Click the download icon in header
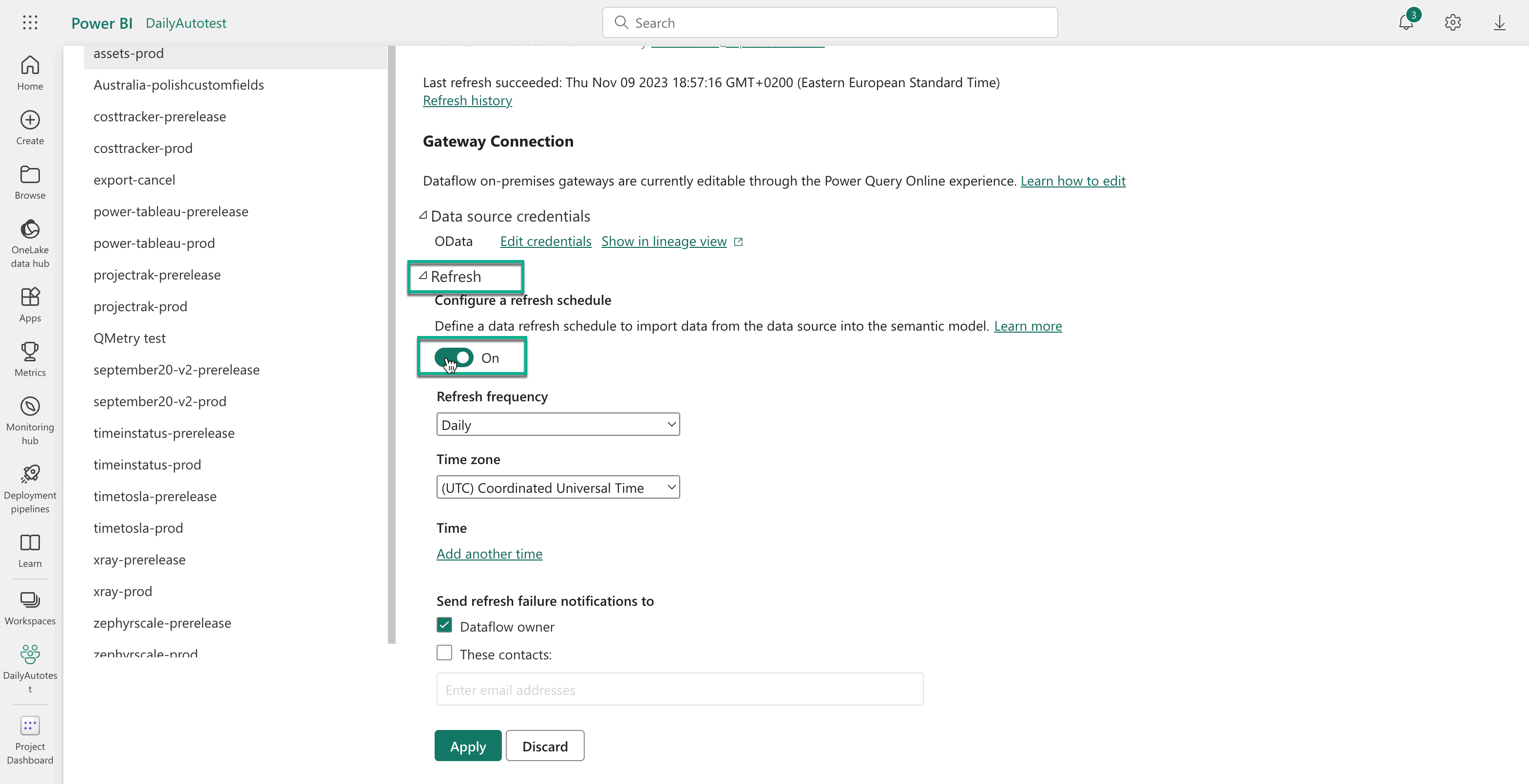 click(1499, 22)
